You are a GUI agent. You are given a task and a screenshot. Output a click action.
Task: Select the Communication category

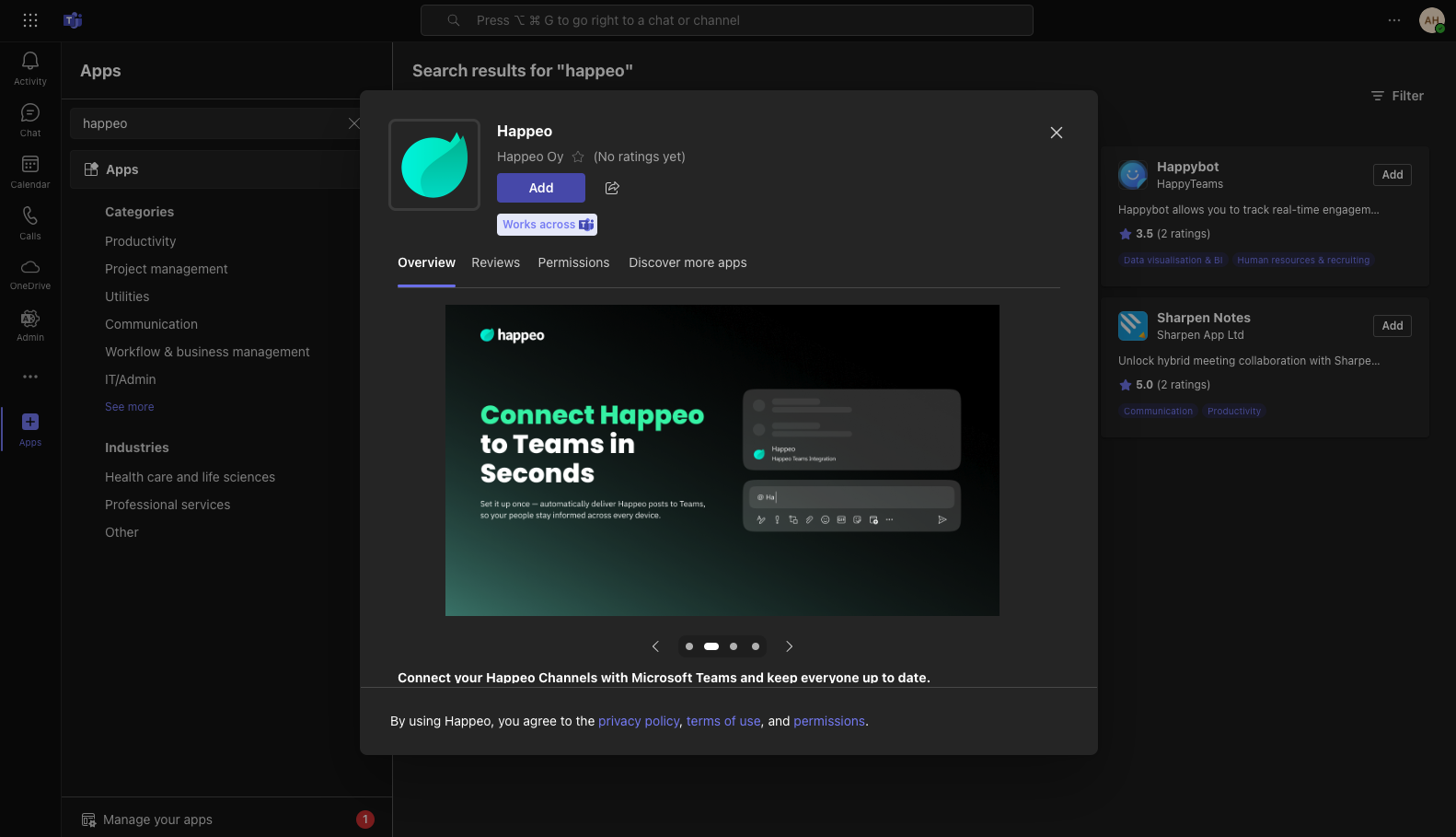coord(151,324)
